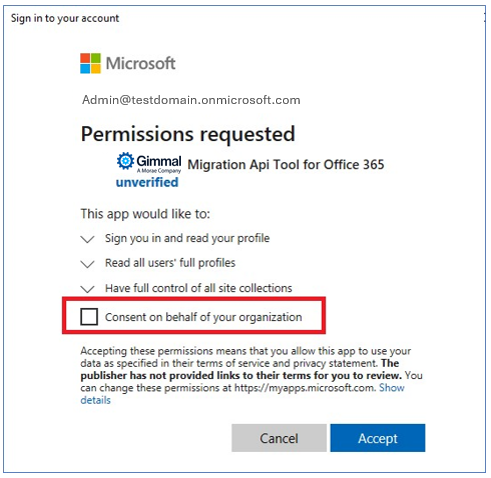The width and height of the screenshot is (491, 478).
Task: Click the unverified publisher label
Action: point(147,182)
